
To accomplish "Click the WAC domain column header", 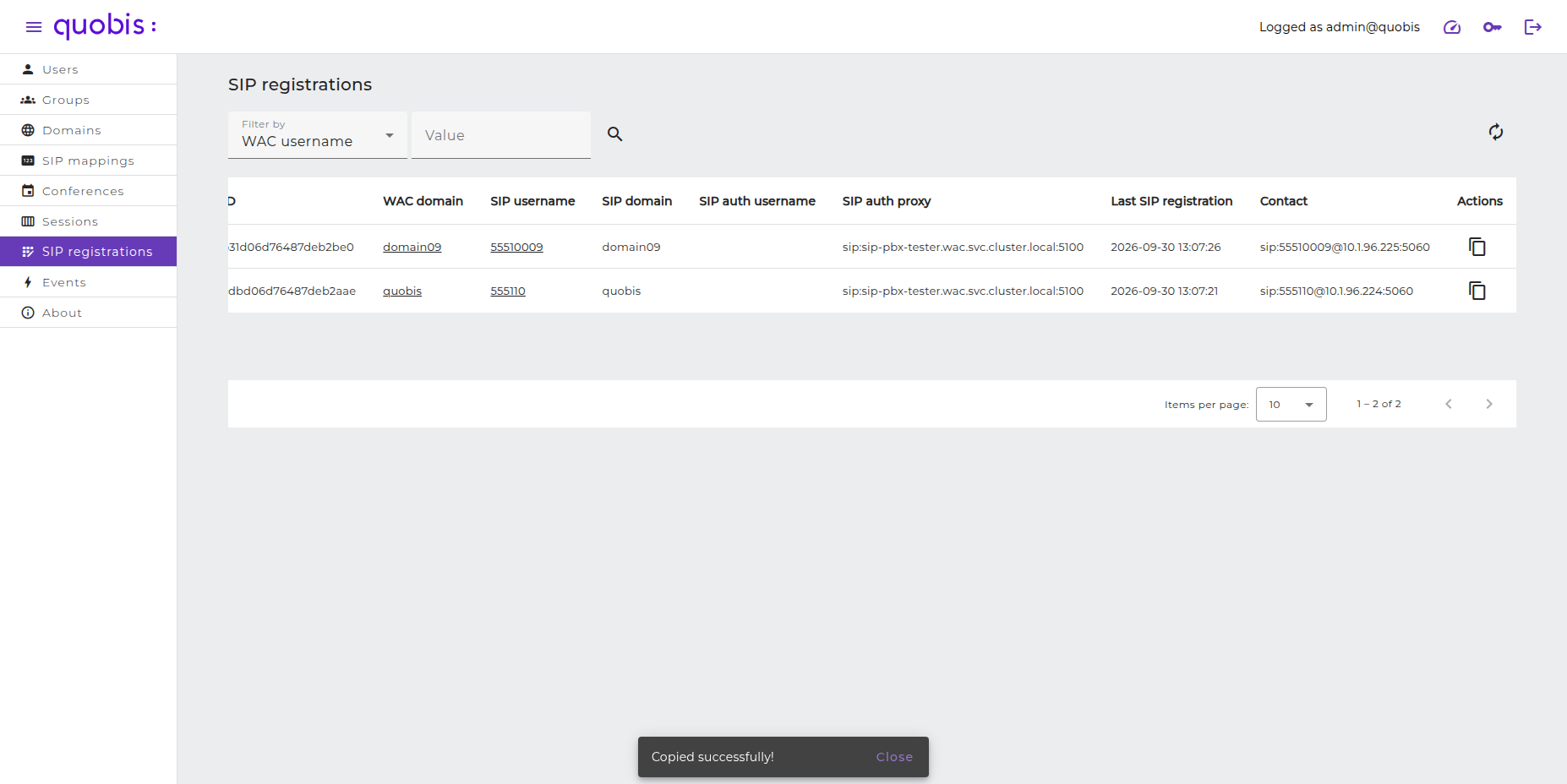I will point(423,201).
